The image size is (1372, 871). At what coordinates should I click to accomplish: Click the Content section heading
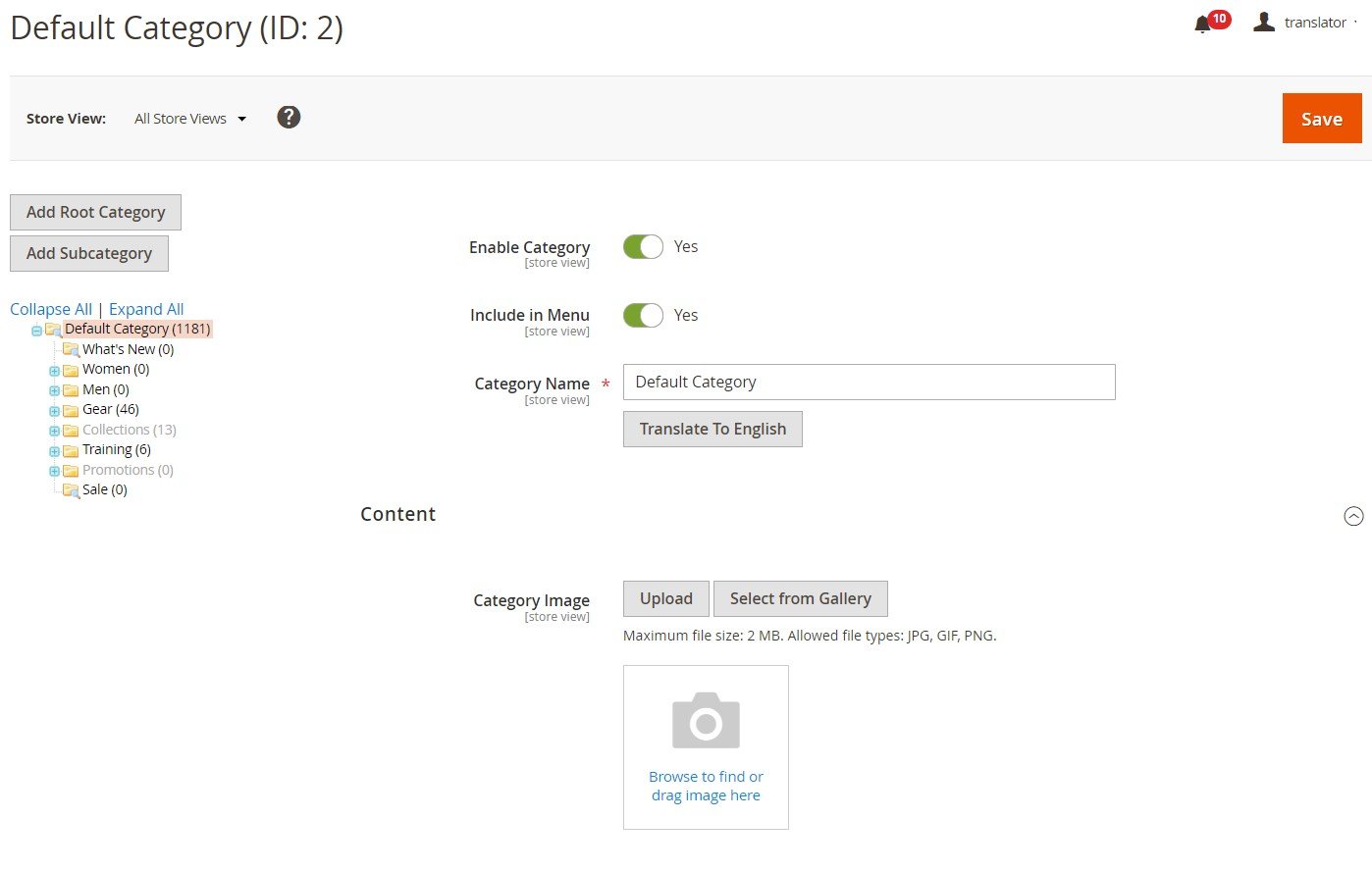tap(397, 514)
